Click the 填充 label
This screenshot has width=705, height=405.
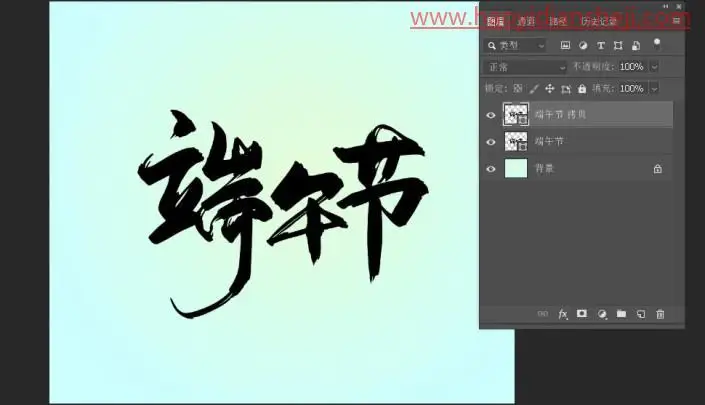click(x=602, y=89)
